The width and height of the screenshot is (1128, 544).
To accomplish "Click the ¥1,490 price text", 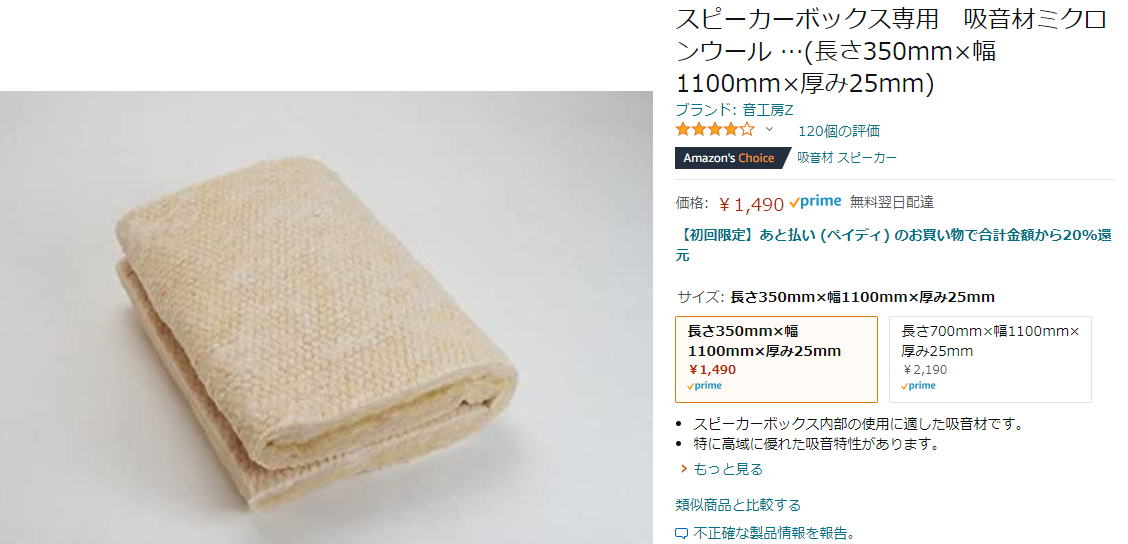I will tap(751, 204).
